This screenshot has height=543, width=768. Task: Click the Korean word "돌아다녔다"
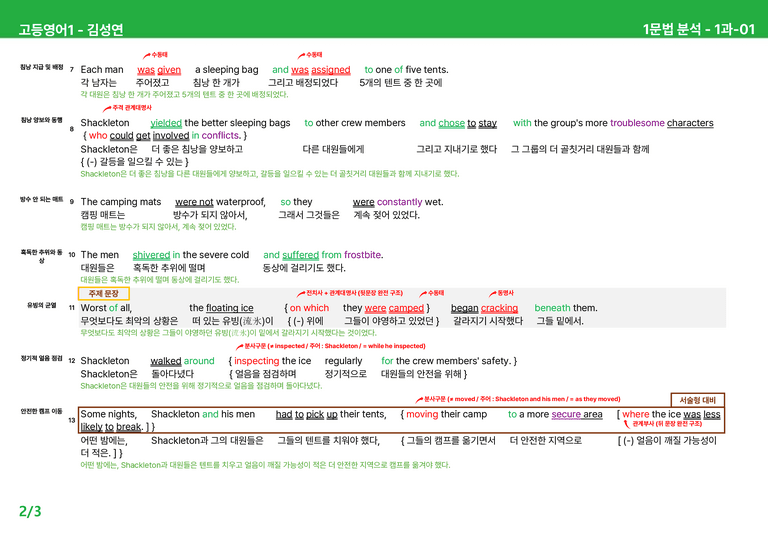point(172,374)
